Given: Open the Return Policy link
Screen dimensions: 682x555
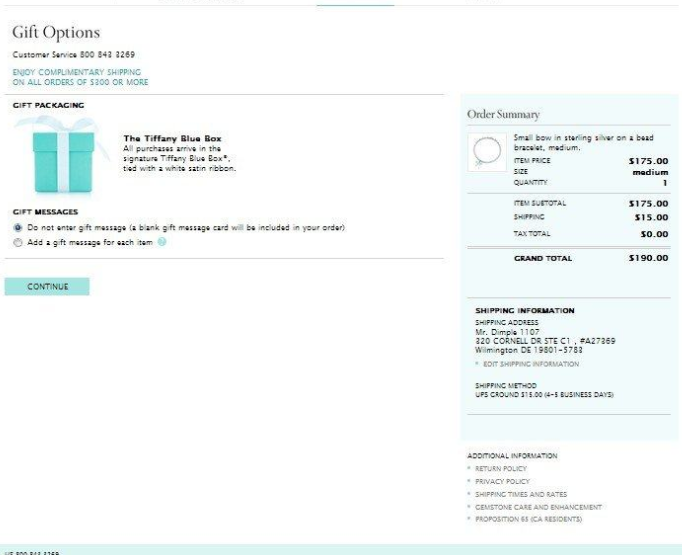Looking at the screenshot, I should click(501, 468).
